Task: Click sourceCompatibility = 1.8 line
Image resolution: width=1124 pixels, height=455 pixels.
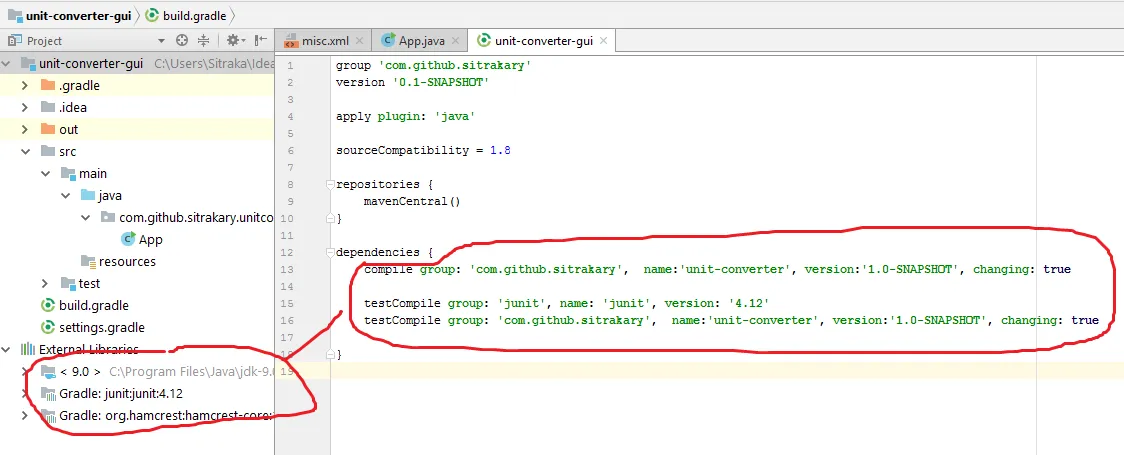Action: 423,150
